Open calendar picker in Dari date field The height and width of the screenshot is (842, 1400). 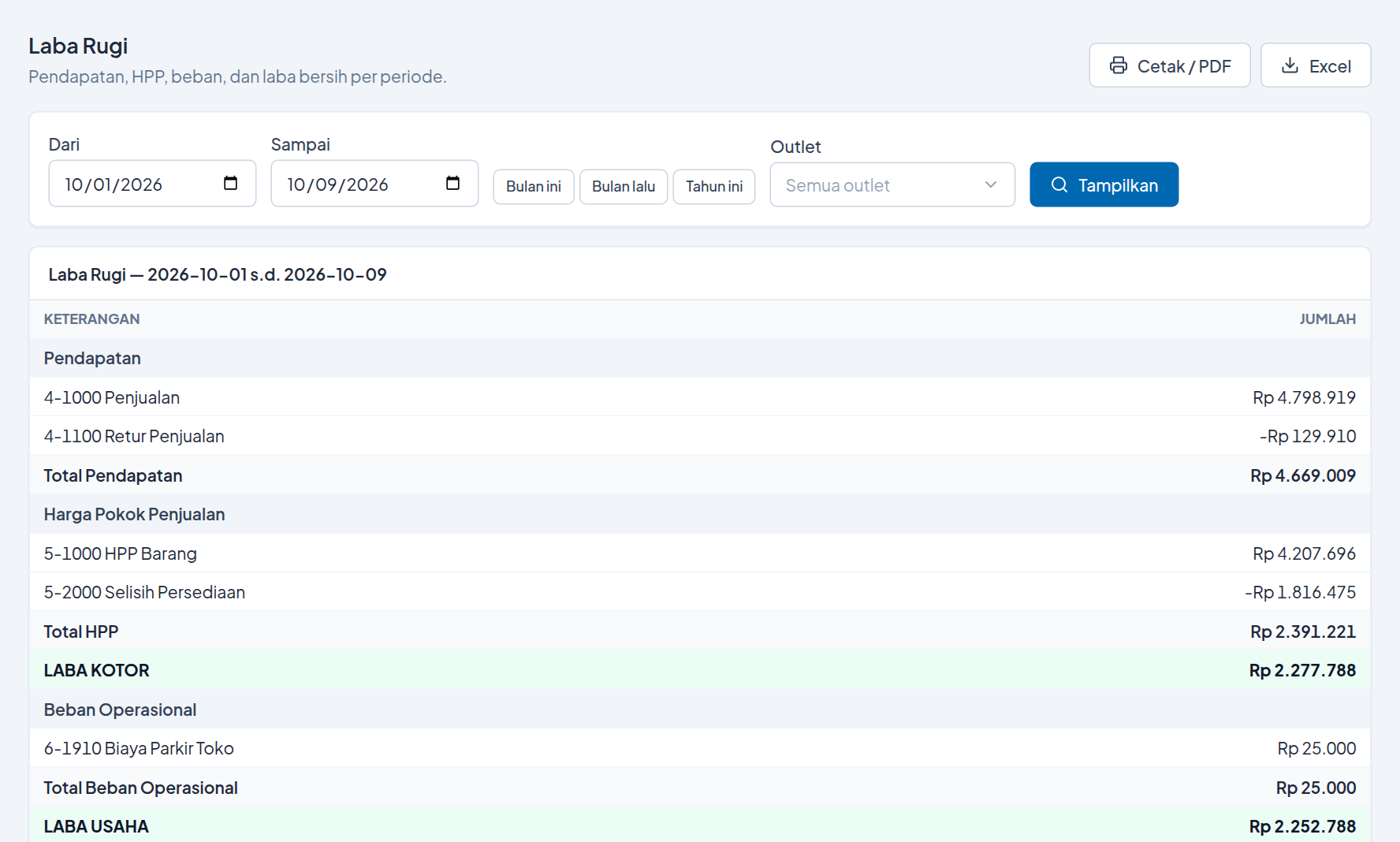click(x=230, y=183)
